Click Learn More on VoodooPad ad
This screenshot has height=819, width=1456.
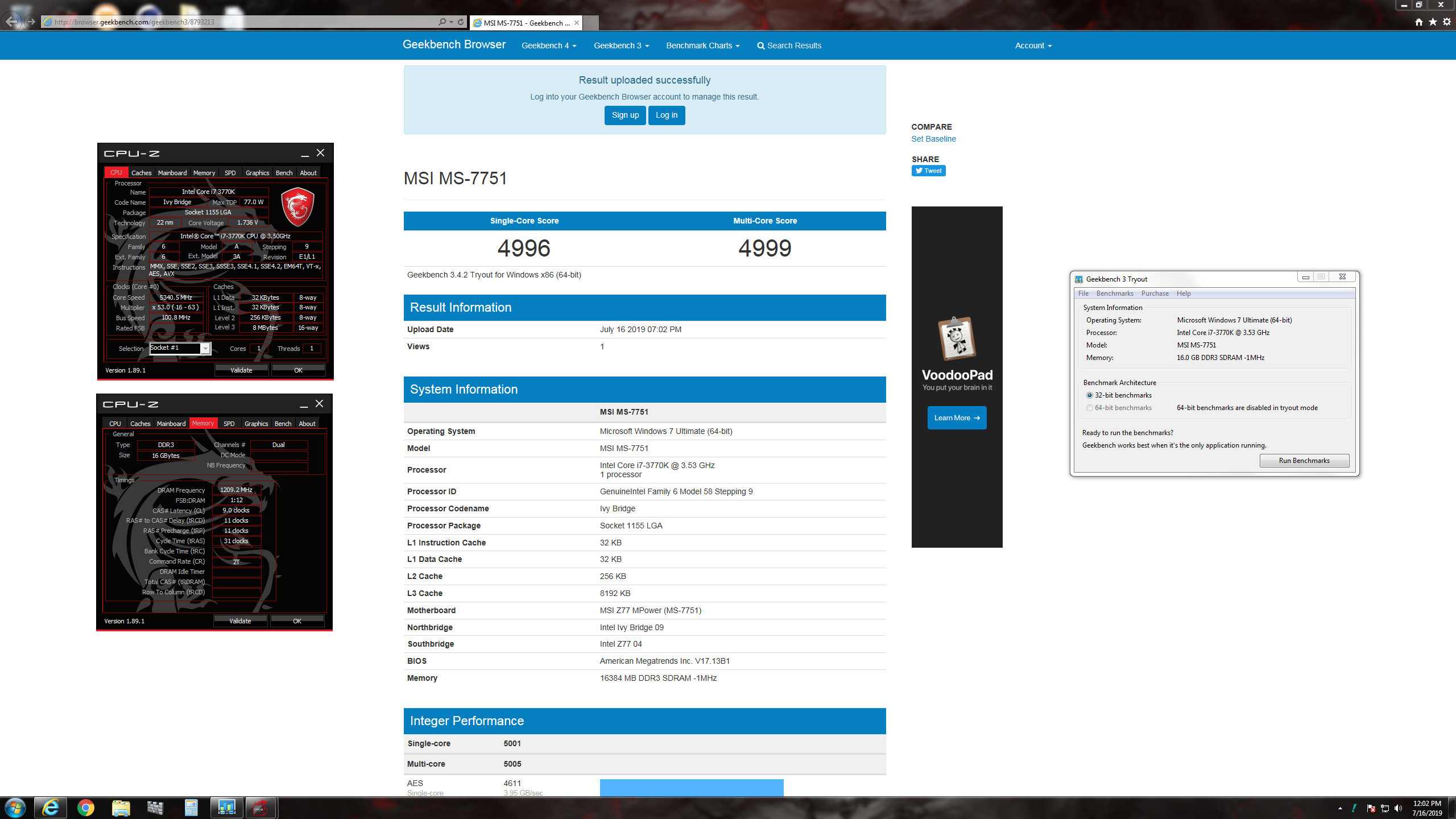957,417
